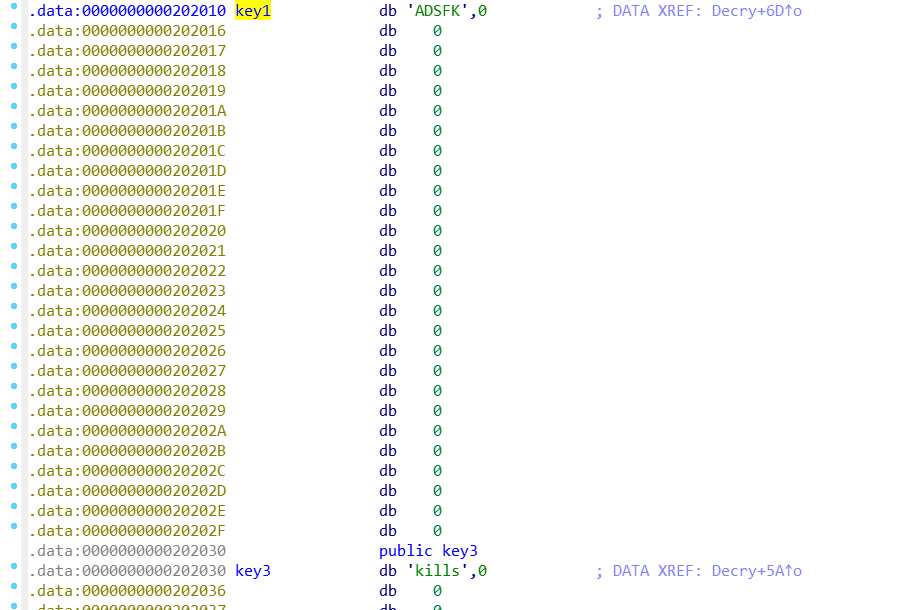The width and height of the screenshot is (915, 610).
Task: Select address .data:000000000020201A
Action: (127, 111)
